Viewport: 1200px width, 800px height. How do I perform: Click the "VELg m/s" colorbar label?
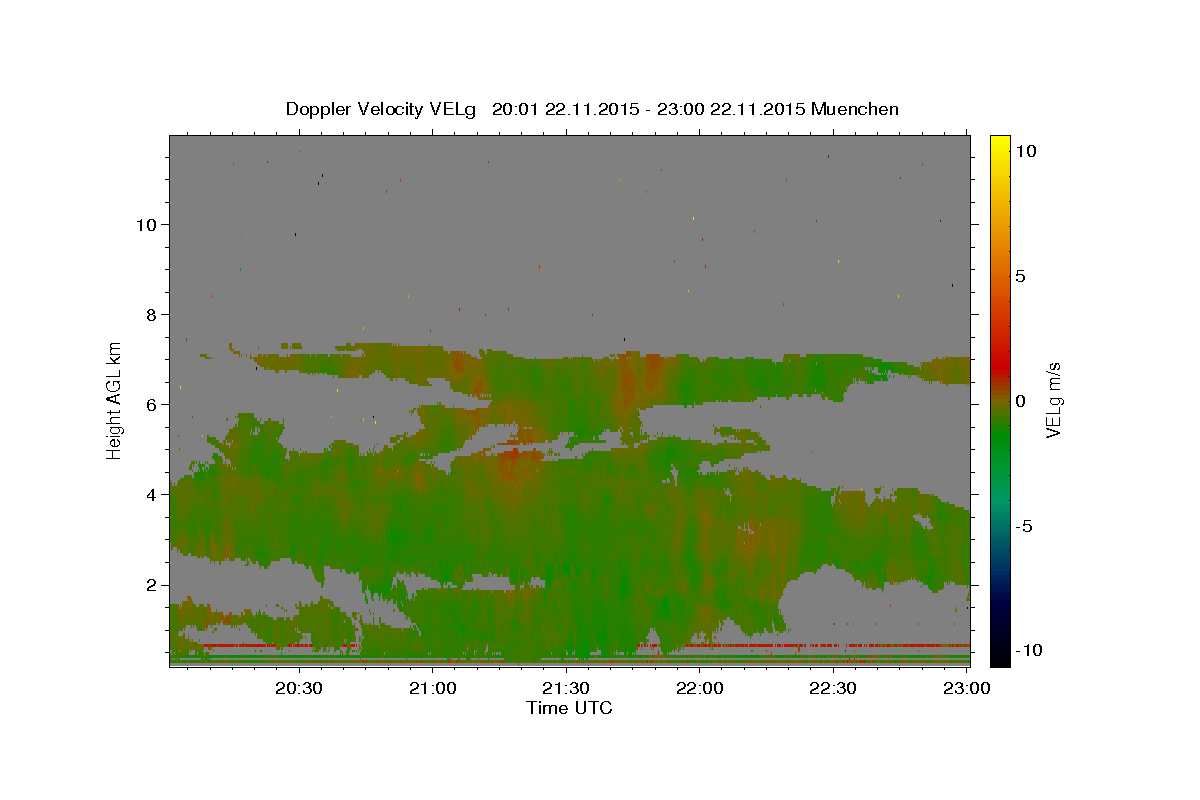pyautogui.click(x=1053, y=400)
